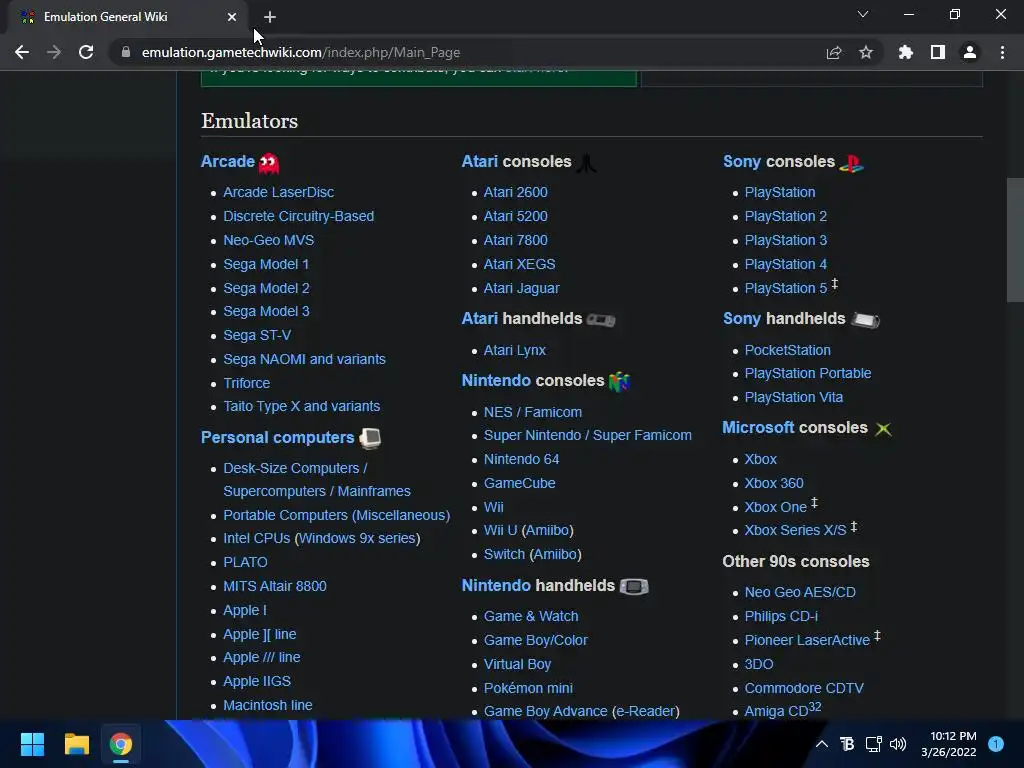Bookmark this page with the star
The width and height of the screenshot is (1024, 768).
coord(866,52)
